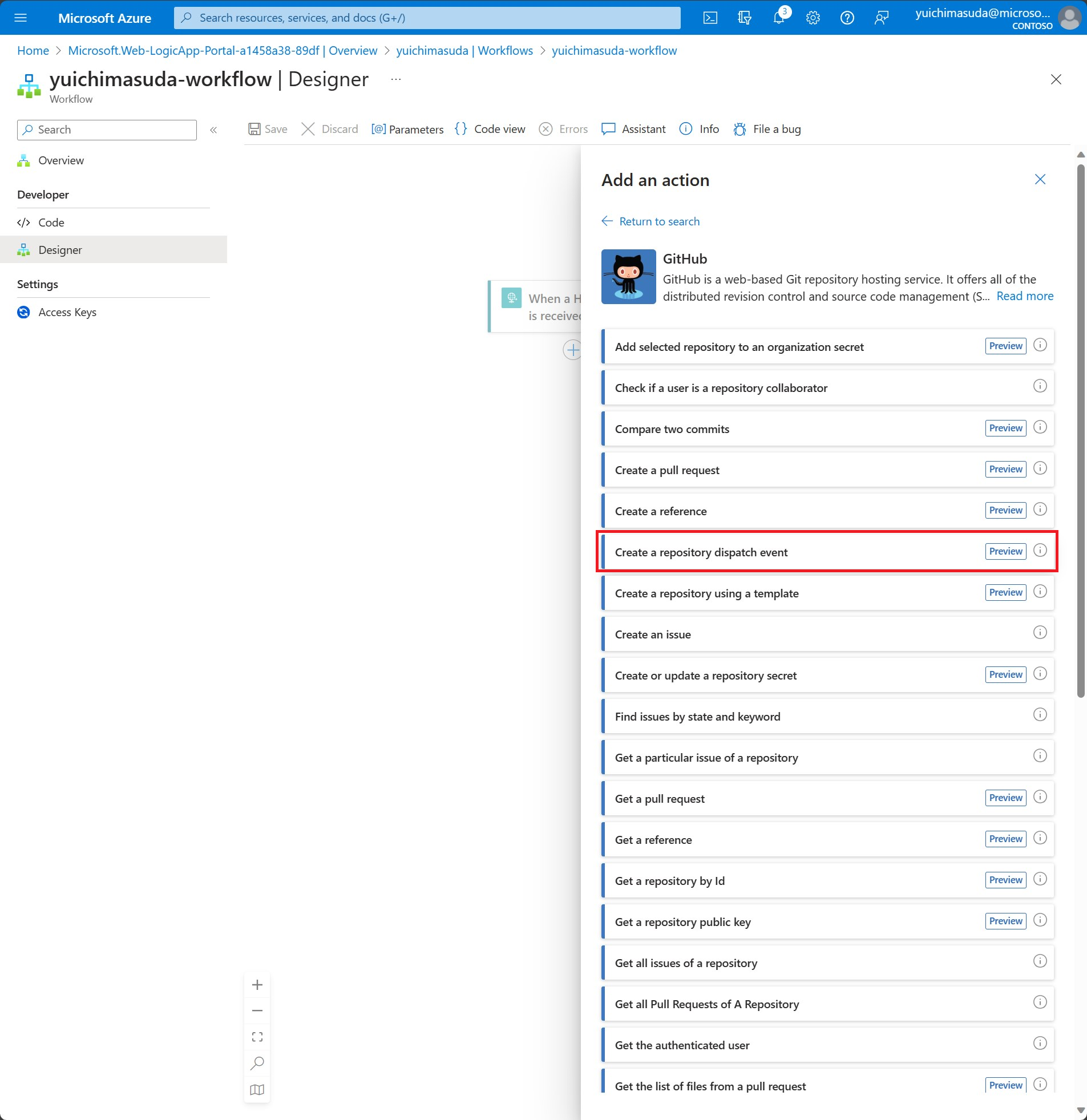Close the Designer blade
The width and height of the screenshot is (1087, 1120).
[1056, 79]
